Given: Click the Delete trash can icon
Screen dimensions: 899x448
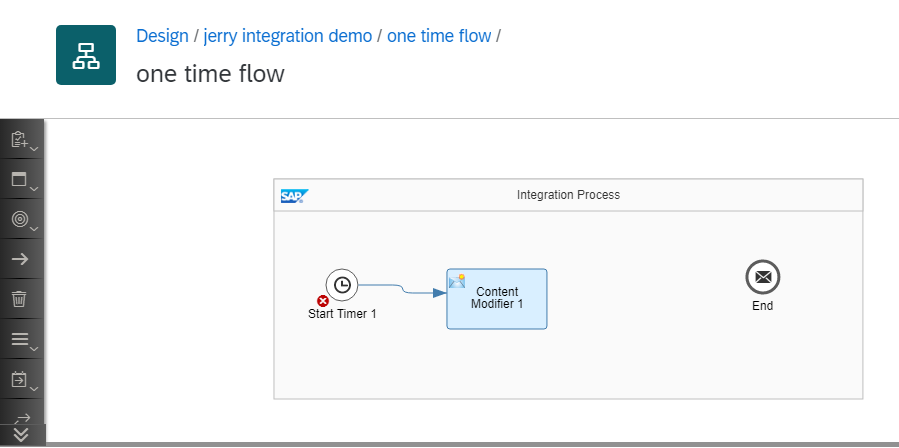Looking at the screenshot, I should [20, 299].
